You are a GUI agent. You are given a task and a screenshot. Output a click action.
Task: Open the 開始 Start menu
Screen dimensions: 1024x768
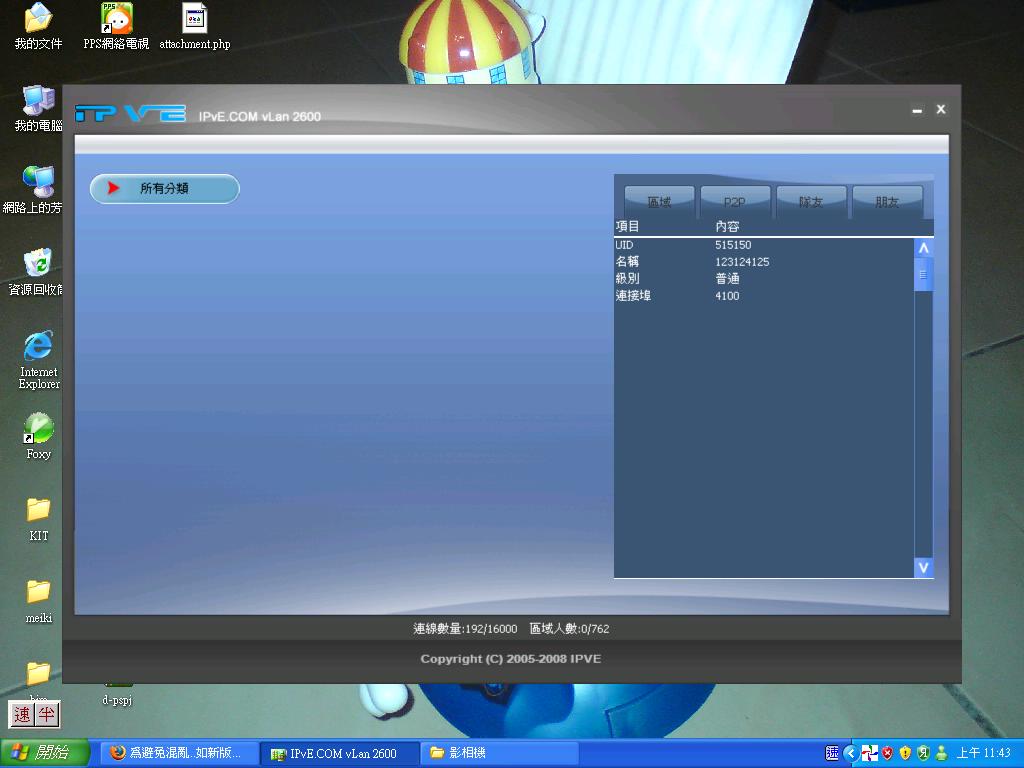[x=44, y=753]
